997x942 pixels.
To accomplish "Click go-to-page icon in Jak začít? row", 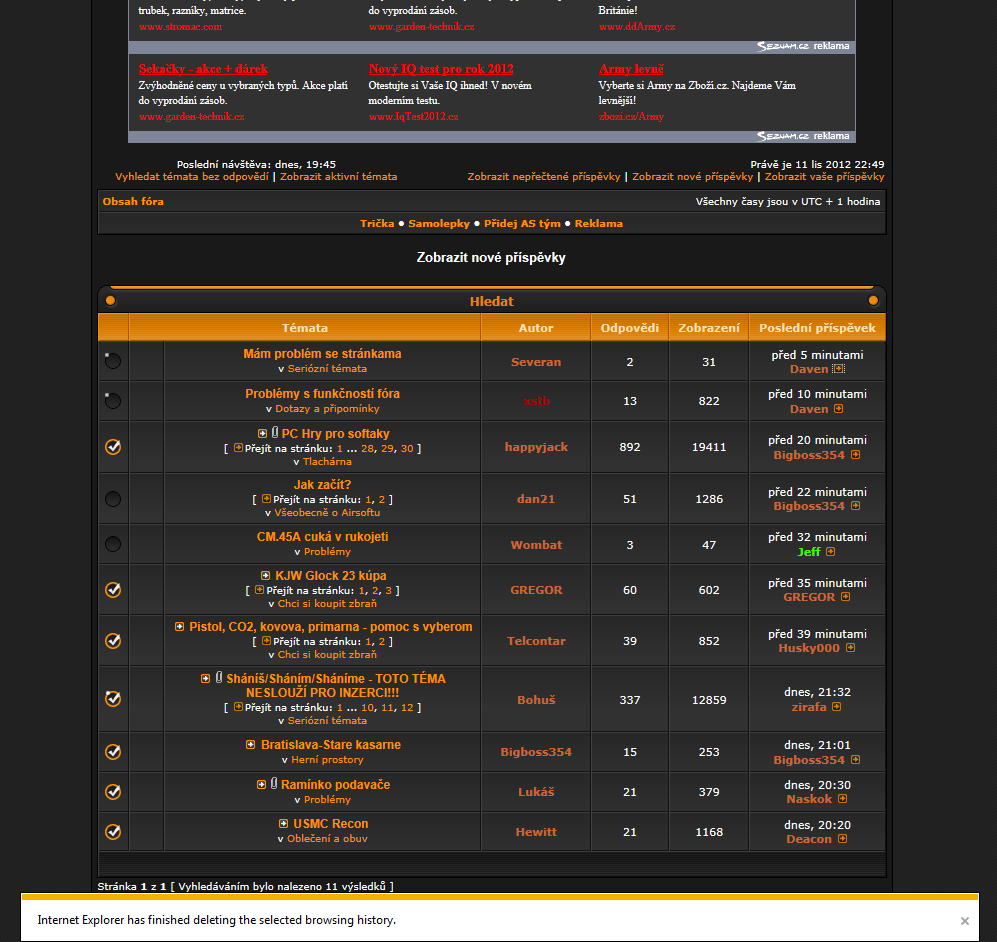I will click(x=266, y=499).
